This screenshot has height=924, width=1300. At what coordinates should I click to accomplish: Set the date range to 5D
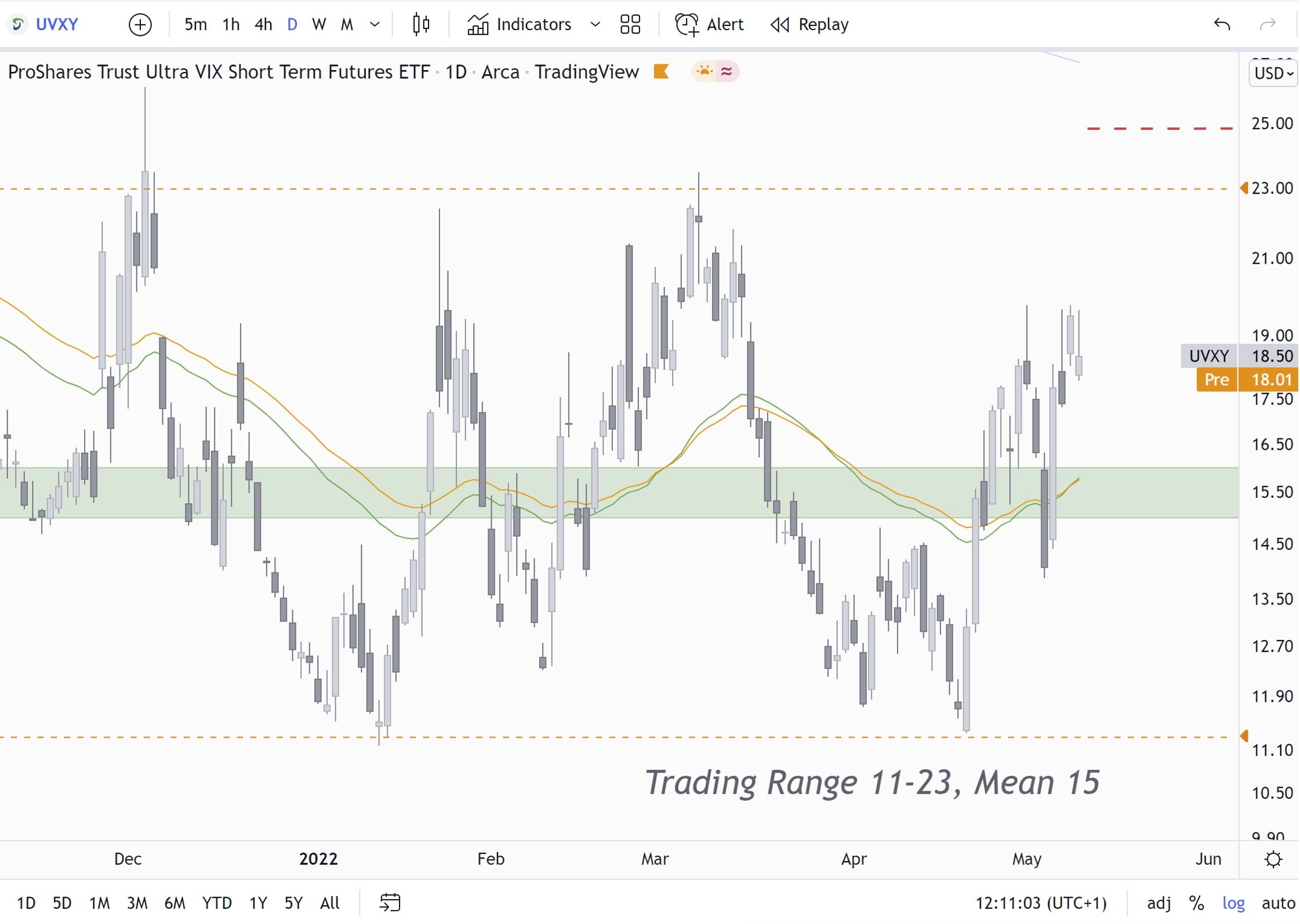pyautogui.click(x=62, y=903)
